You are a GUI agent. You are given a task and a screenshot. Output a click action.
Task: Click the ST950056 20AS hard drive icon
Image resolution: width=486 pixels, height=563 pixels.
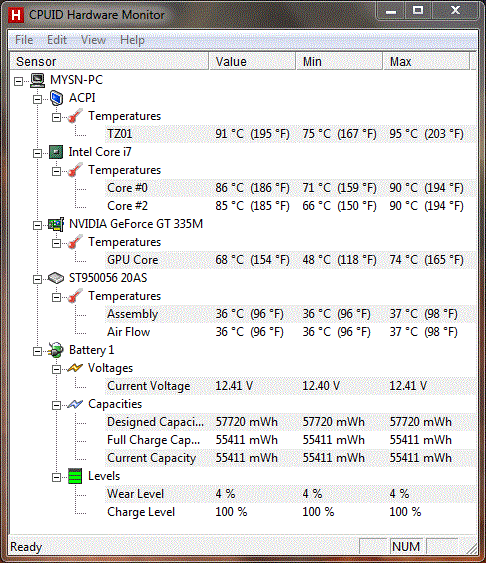pyautogui.click(x=56, y=278)
